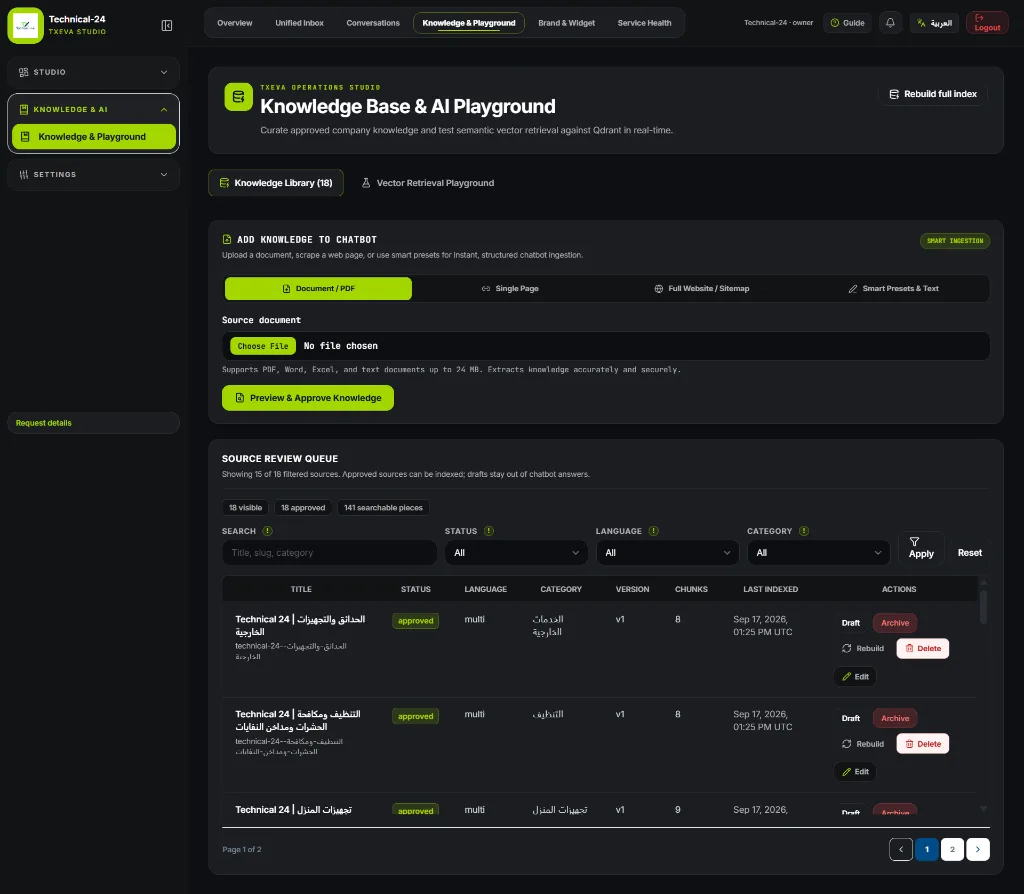Select the Knowledge Library (18) tab
The image size is (1024, 894).
(276, 183)
